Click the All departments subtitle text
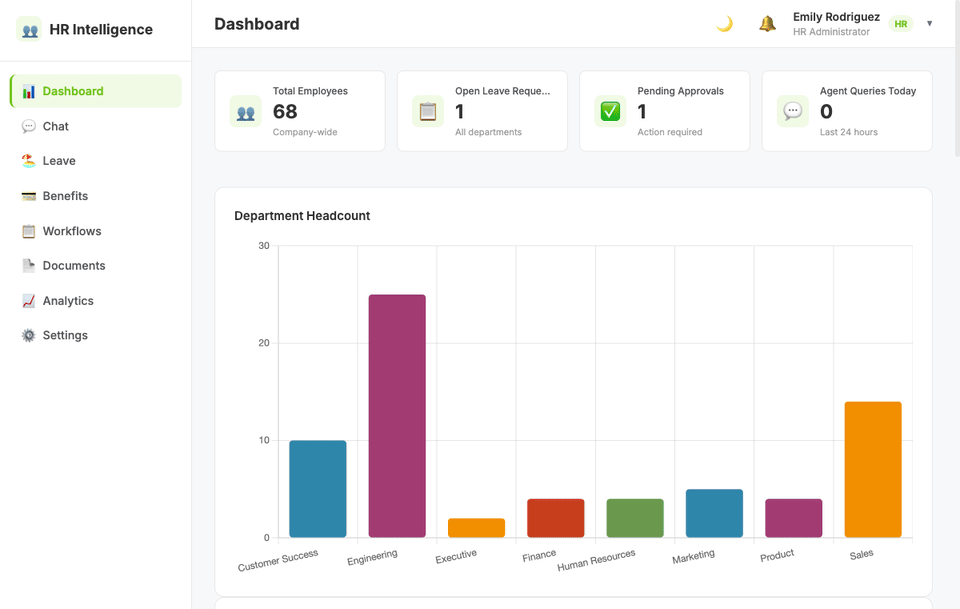The width and height of the screenshot is (960, 609). pos(489,132)
